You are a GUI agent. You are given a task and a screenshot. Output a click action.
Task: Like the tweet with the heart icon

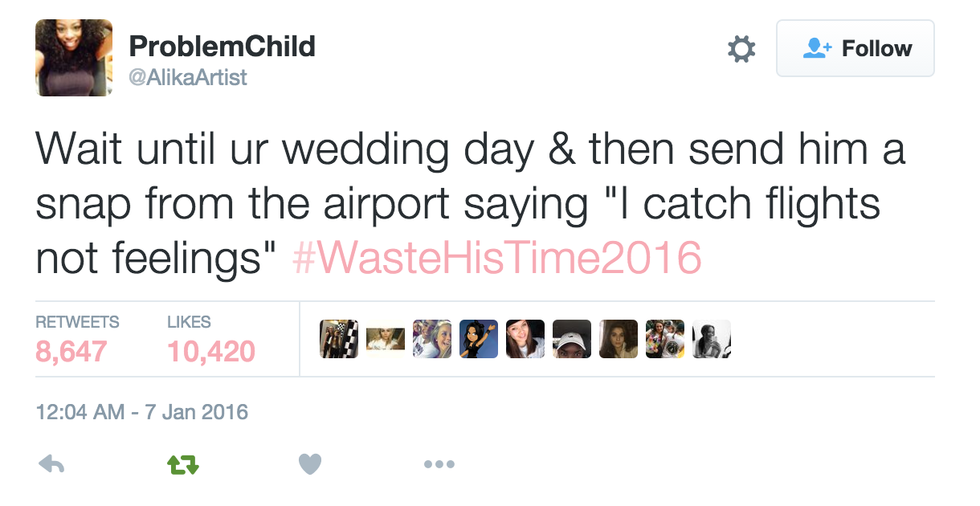(x=310, y=464)
